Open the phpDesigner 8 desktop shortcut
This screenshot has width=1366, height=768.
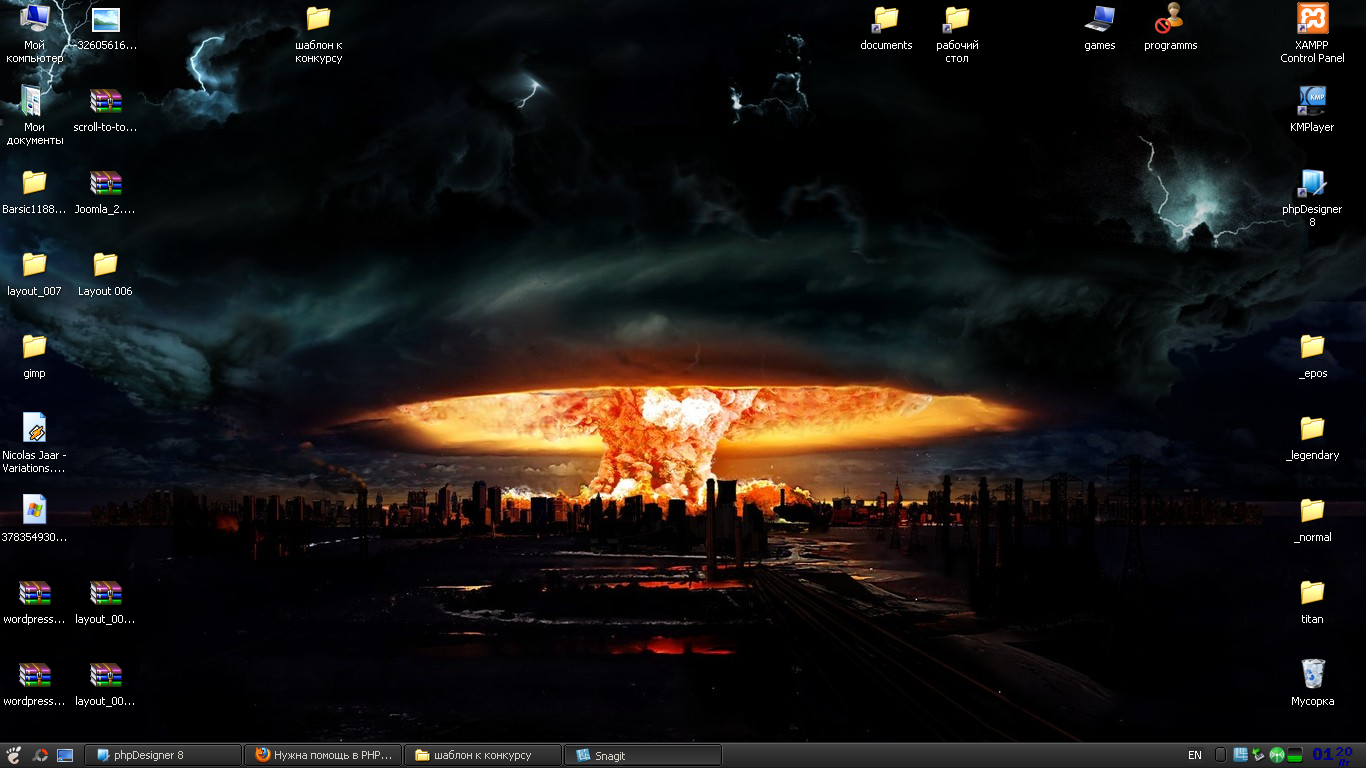[1312, 184]
